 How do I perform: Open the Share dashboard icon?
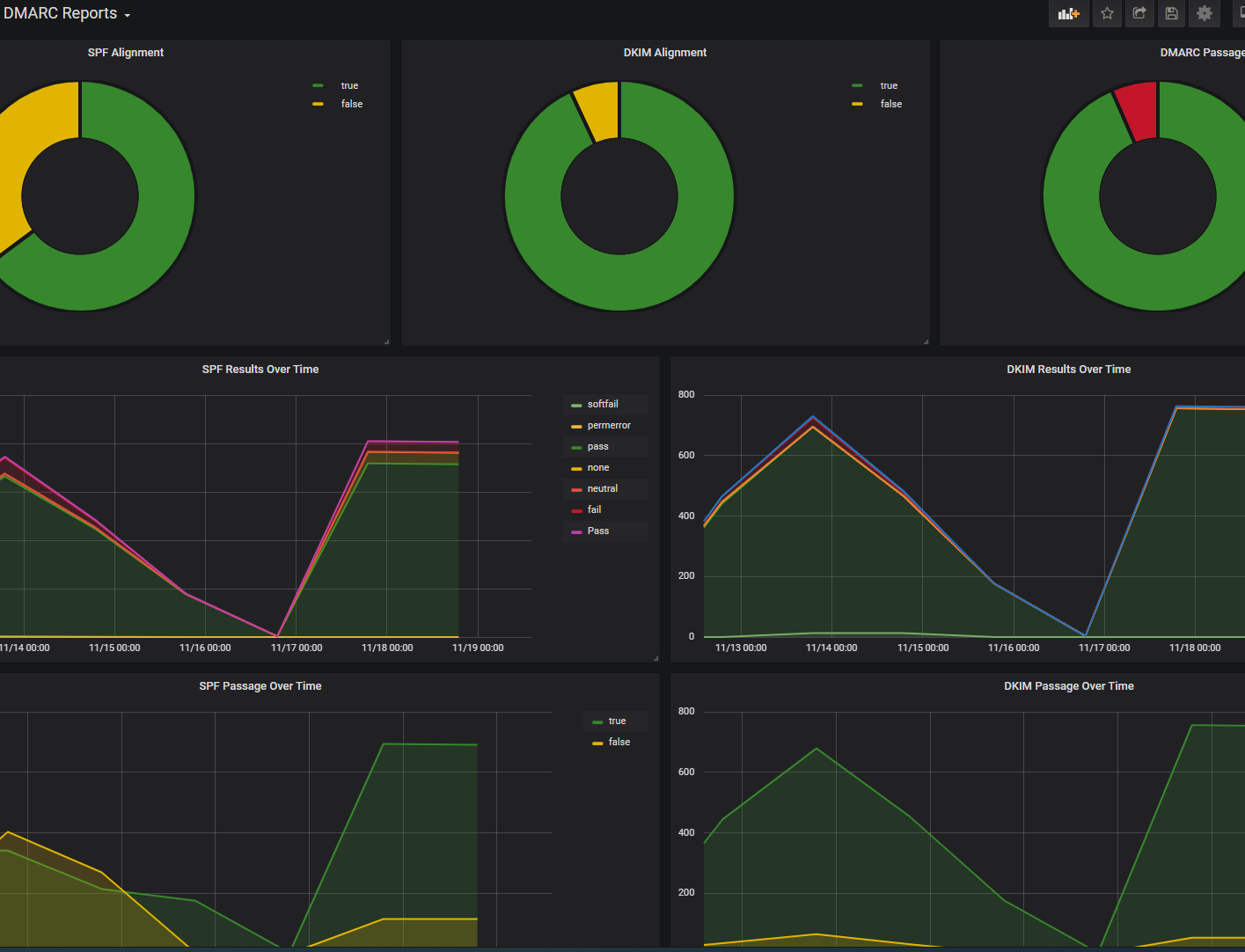coord(1139,13)
